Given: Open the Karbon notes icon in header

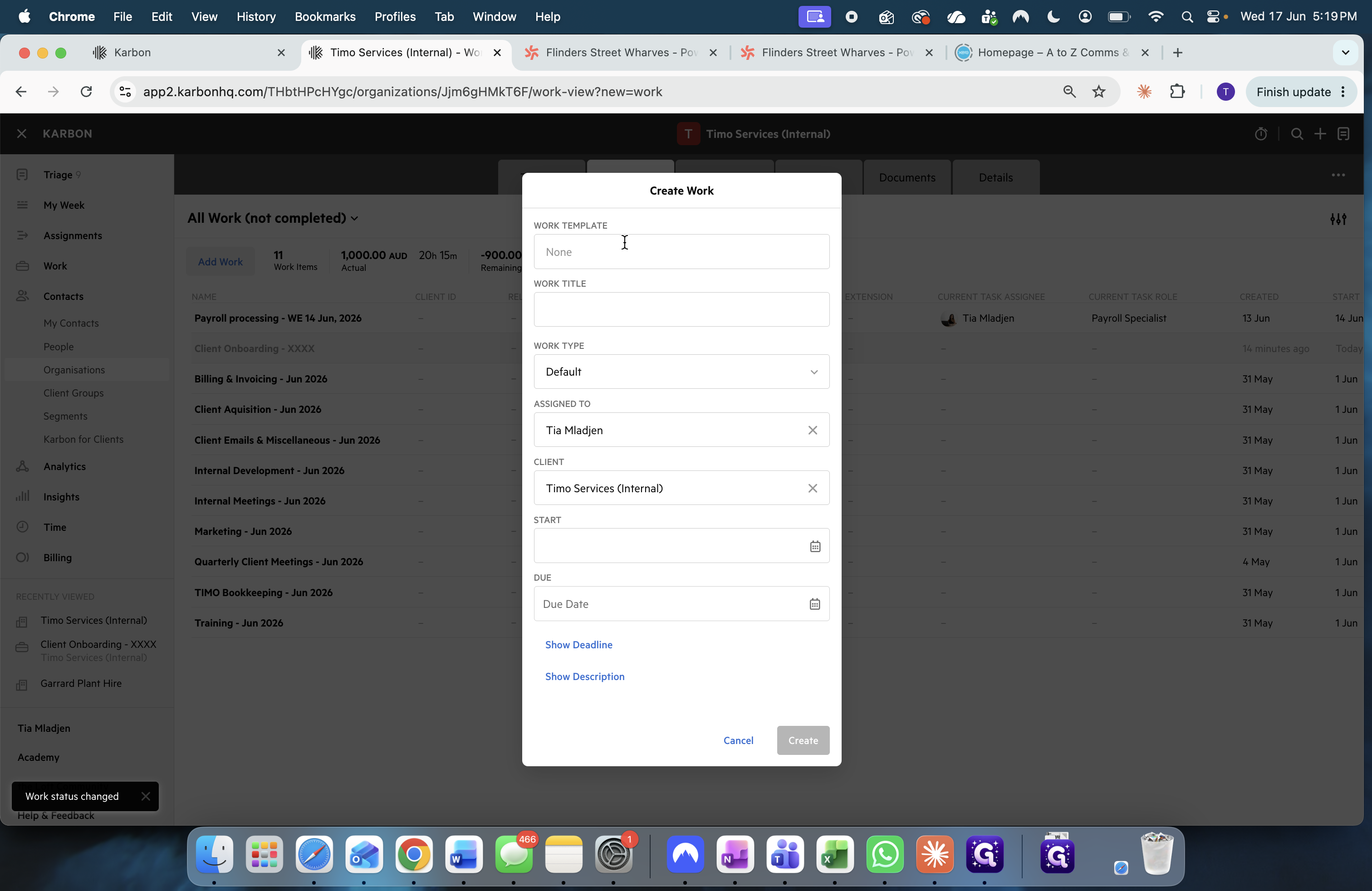Looking at the screenshot, I should 1343,134.
